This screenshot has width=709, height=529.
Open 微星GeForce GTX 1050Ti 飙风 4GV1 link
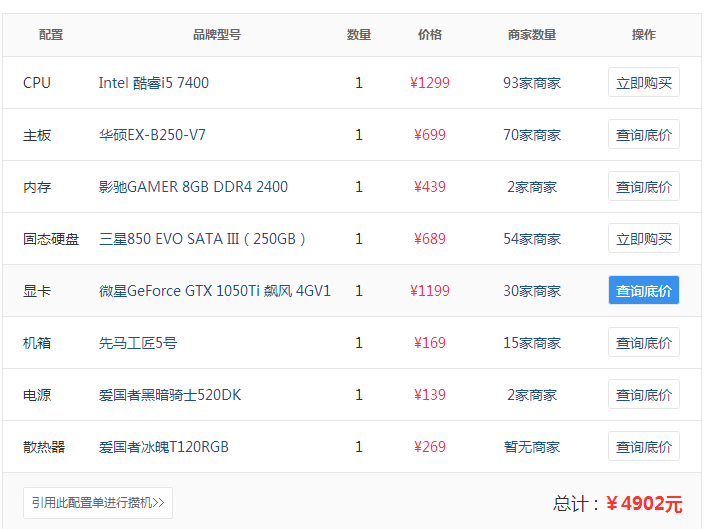(215, 291)
